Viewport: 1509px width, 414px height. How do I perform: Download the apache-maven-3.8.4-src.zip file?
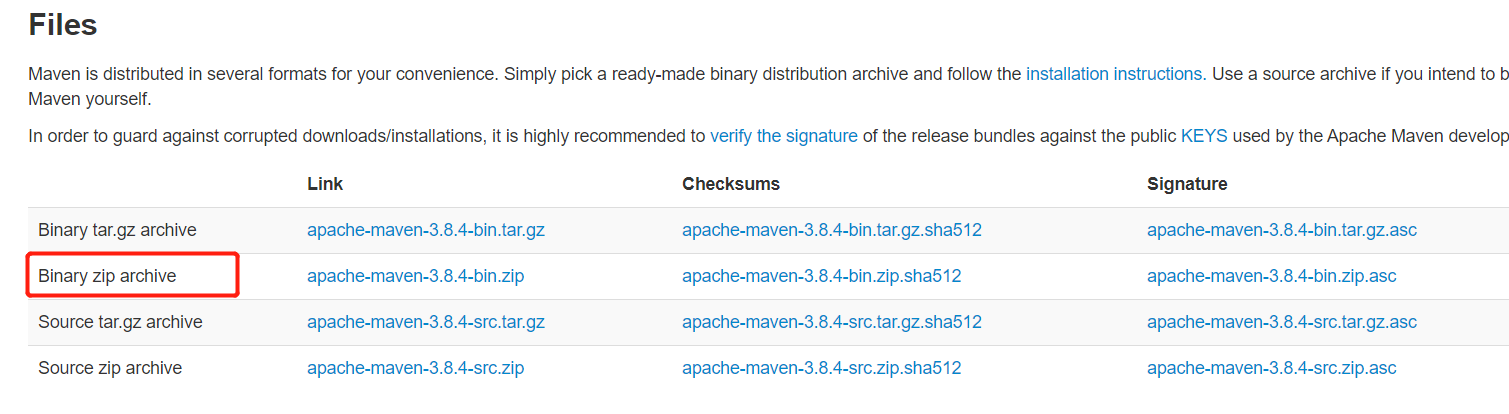pos(415,368)
